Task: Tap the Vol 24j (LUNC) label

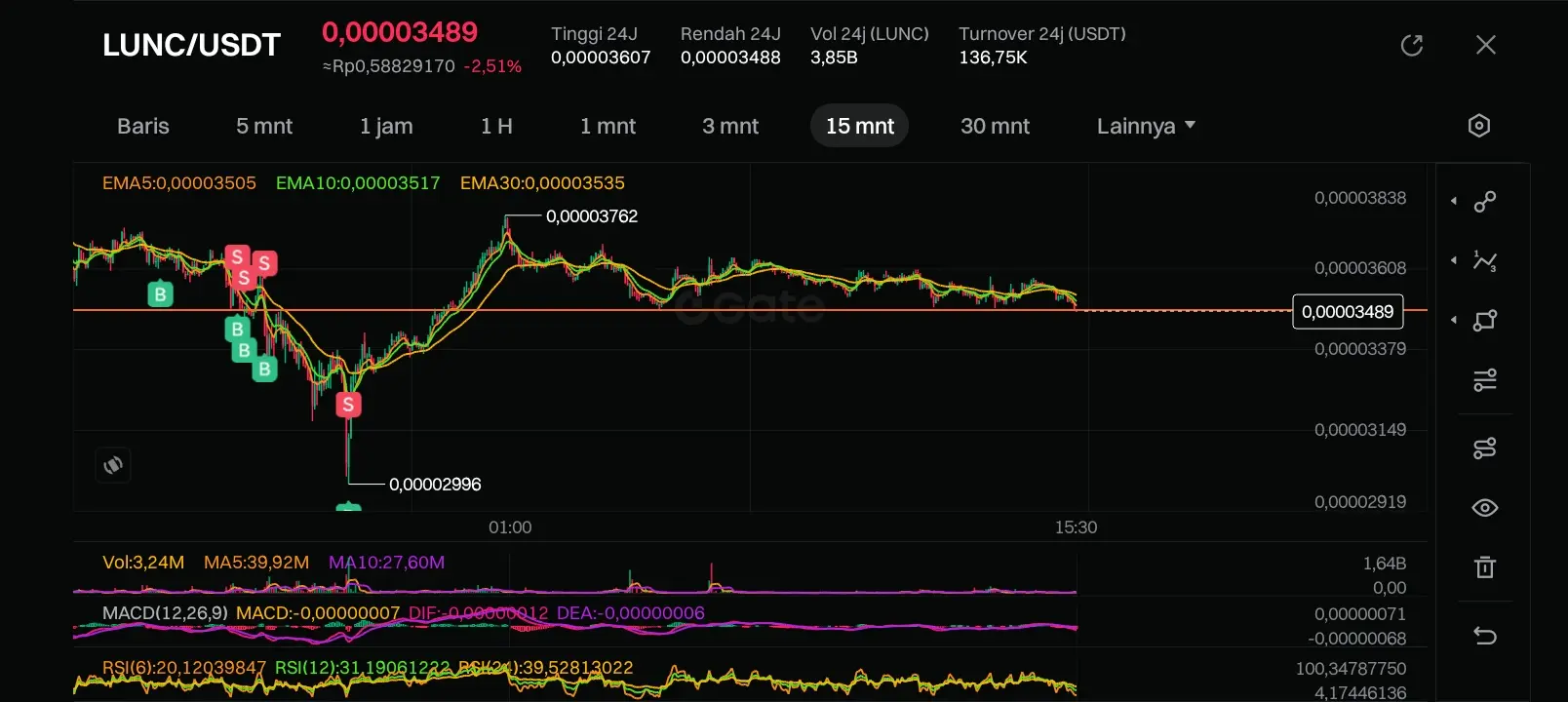Action: 870,34
